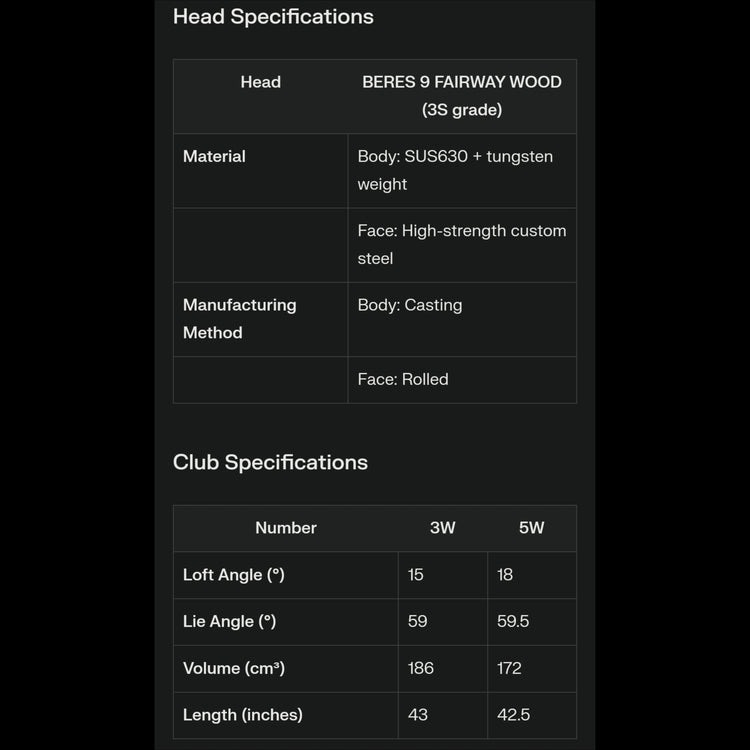Click the Face: Rolled cell
The image size is (750, 750).
(403, 379)
